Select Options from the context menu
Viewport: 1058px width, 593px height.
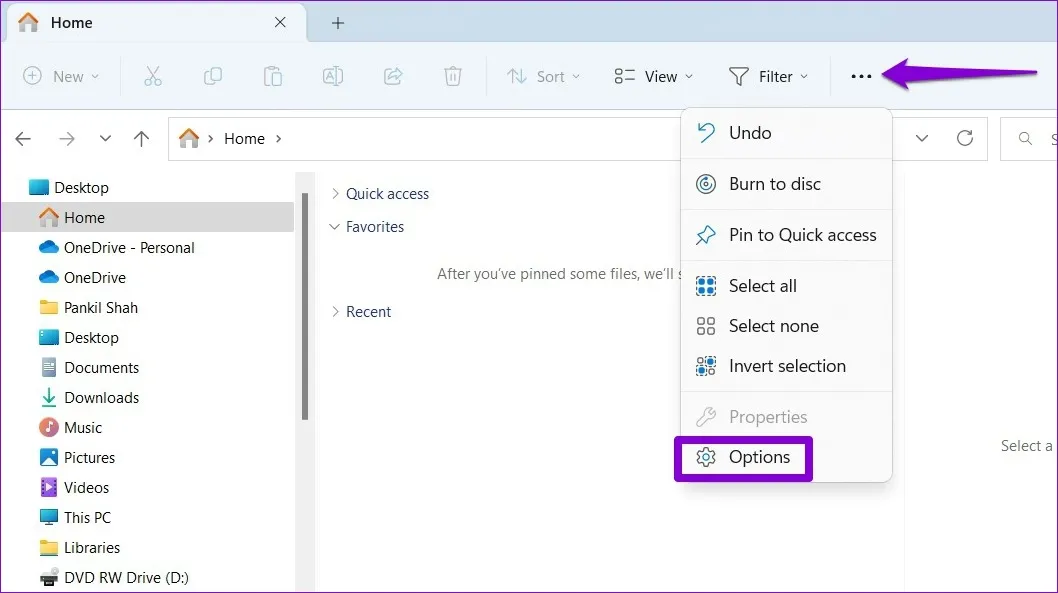point(761,457)
